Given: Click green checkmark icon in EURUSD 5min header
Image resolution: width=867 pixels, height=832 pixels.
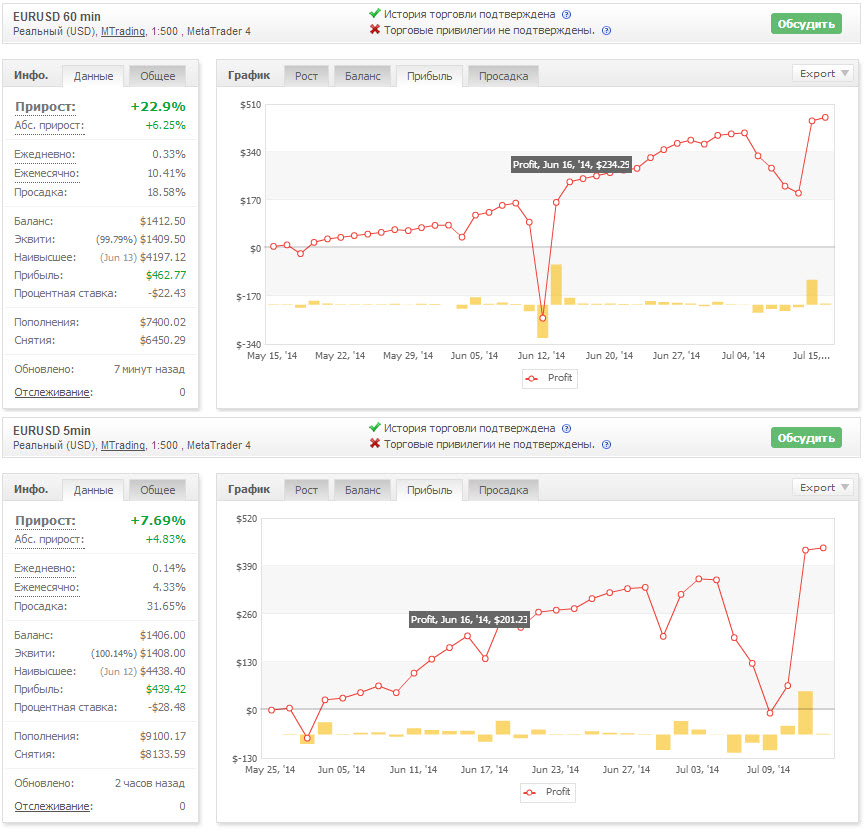Looking at the screenshot, I should pos(374,427).
